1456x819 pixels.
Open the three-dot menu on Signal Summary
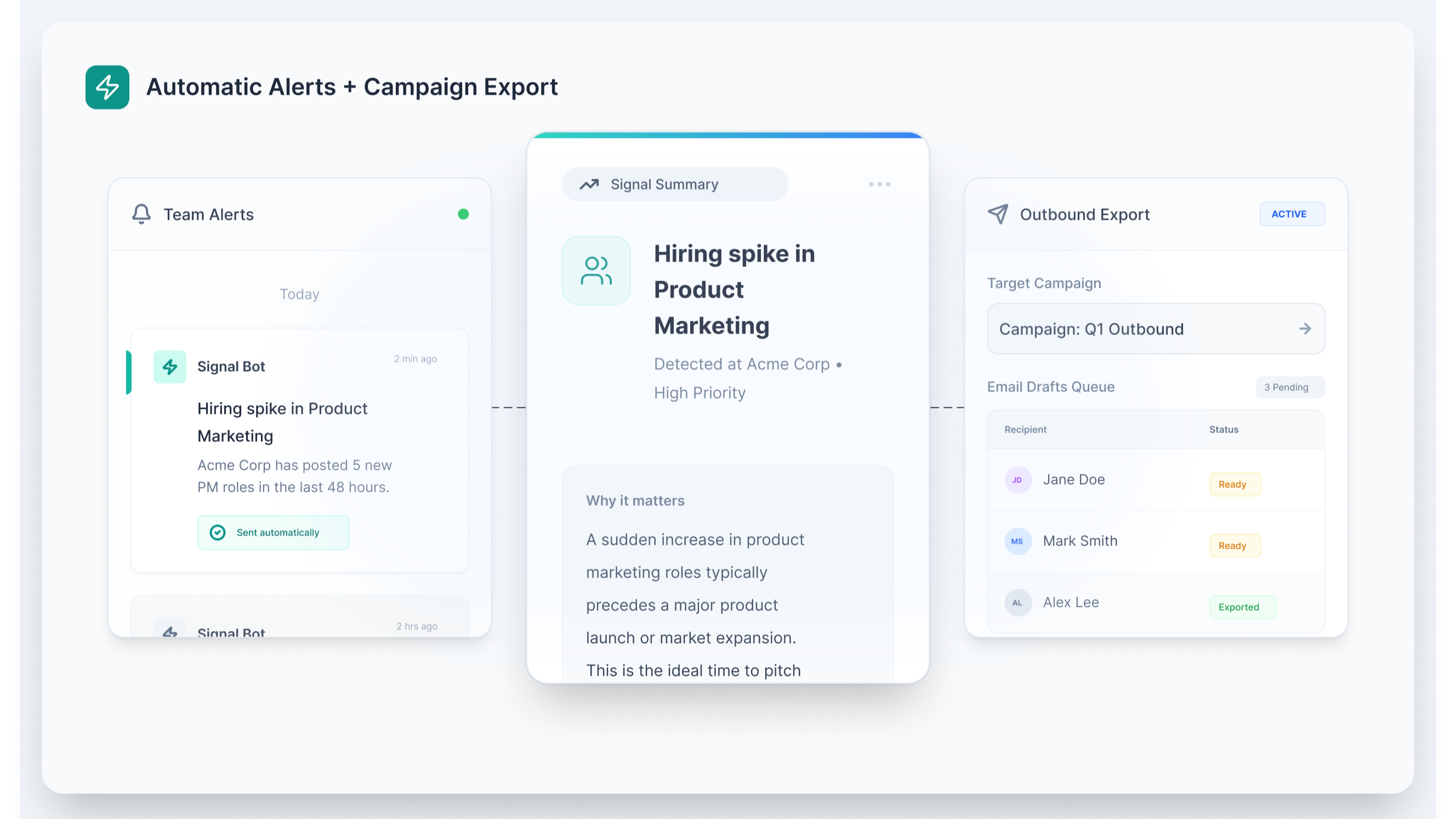point(878,184)
